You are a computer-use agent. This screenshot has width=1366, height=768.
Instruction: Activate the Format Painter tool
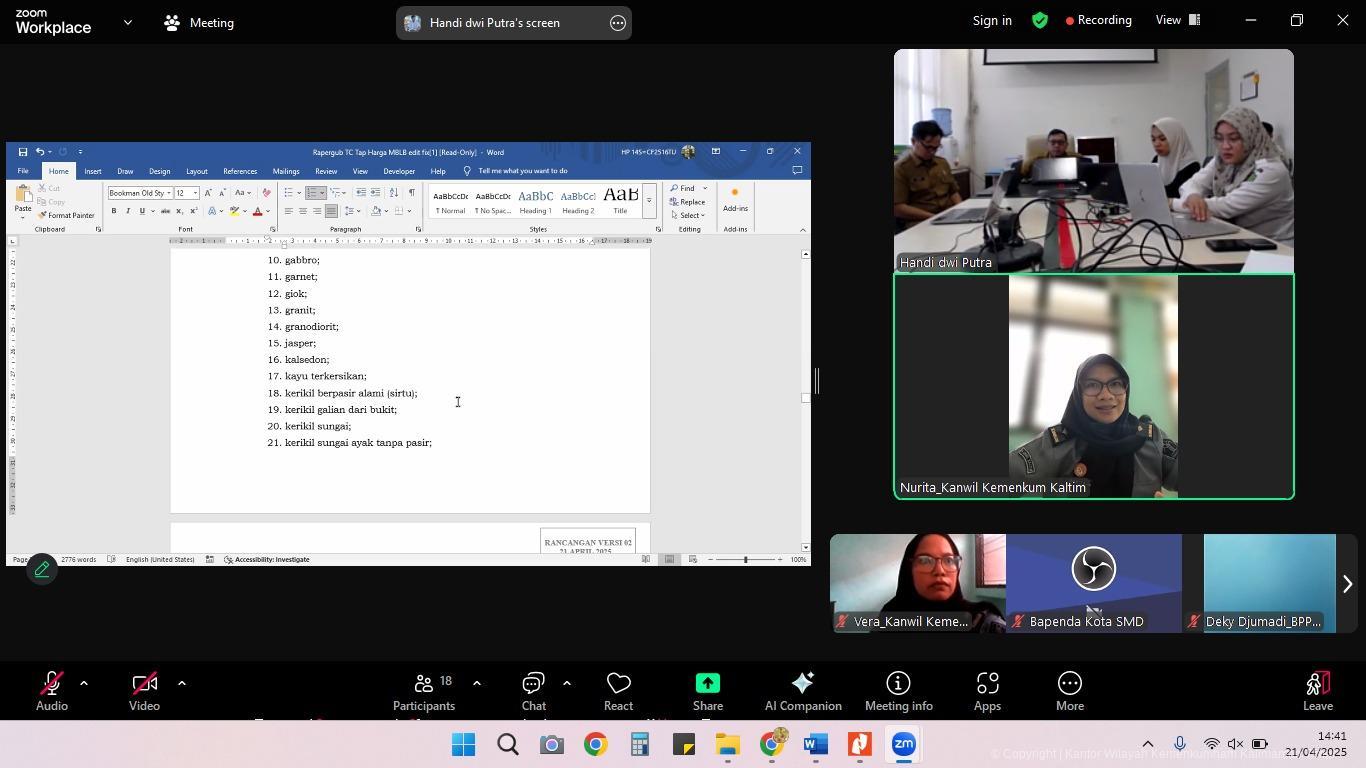(66, 216)
